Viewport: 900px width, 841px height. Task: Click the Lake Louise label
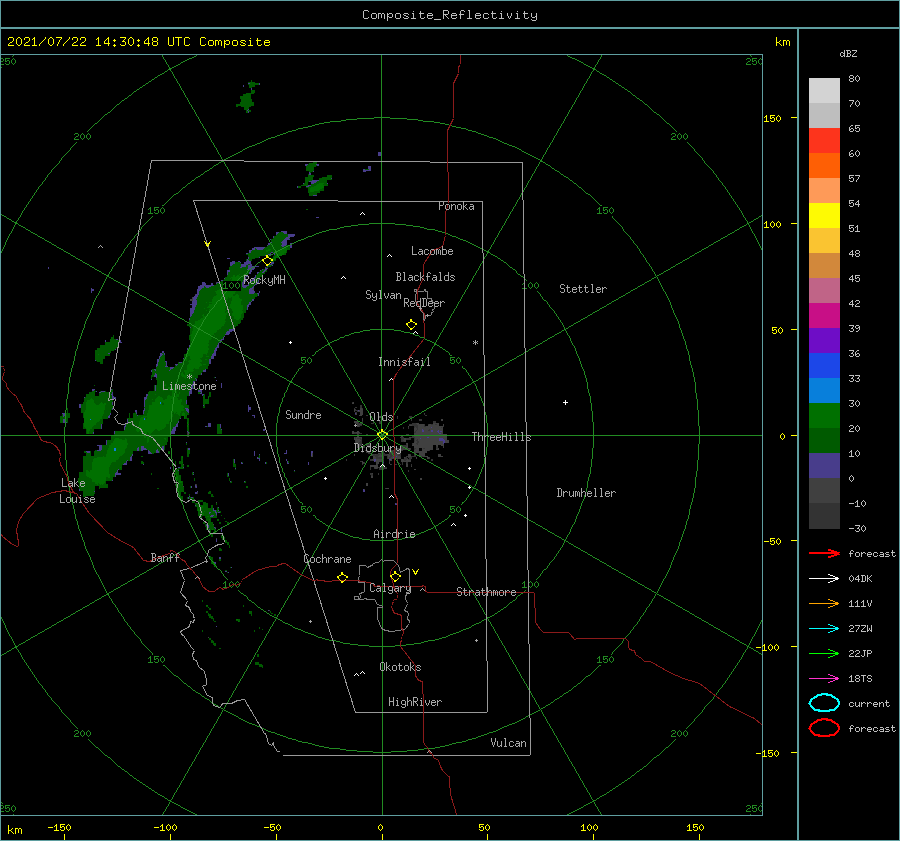77,491
